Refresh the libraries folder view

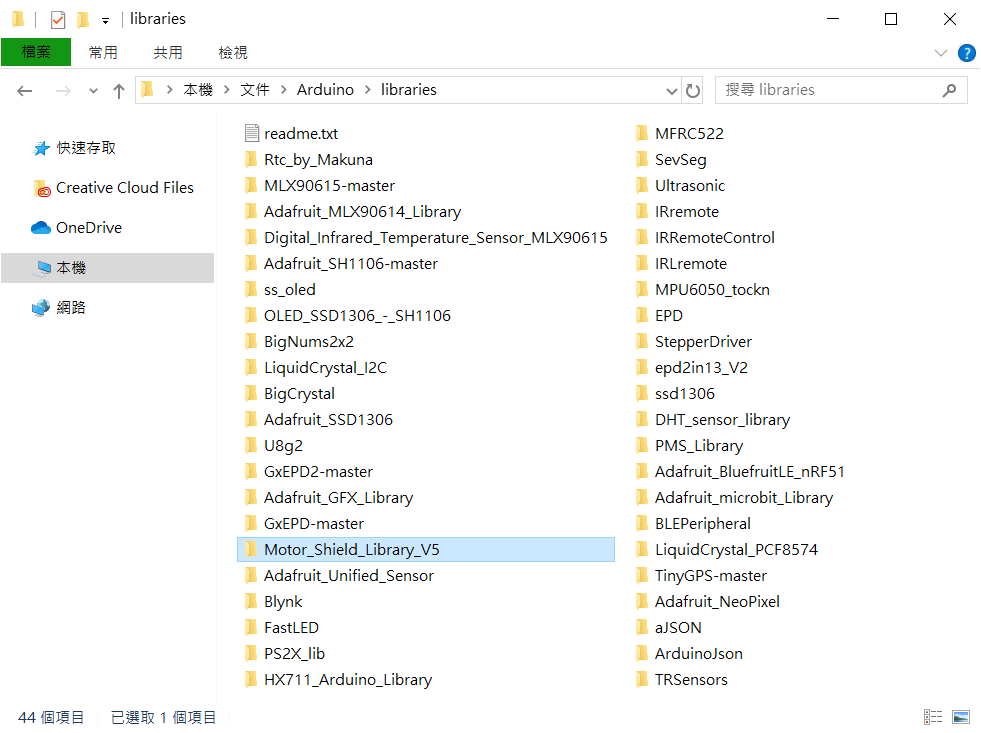tap(693, 91)
